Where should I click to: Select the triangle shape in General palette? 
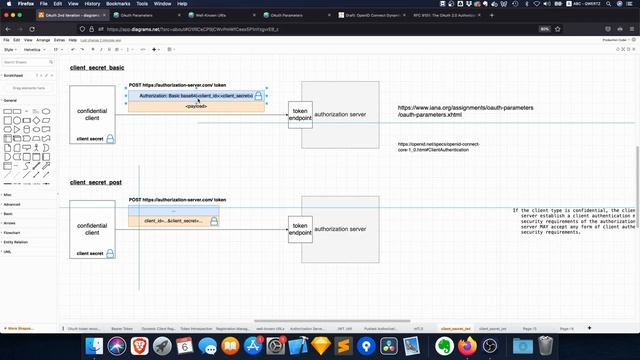[17, 129]
